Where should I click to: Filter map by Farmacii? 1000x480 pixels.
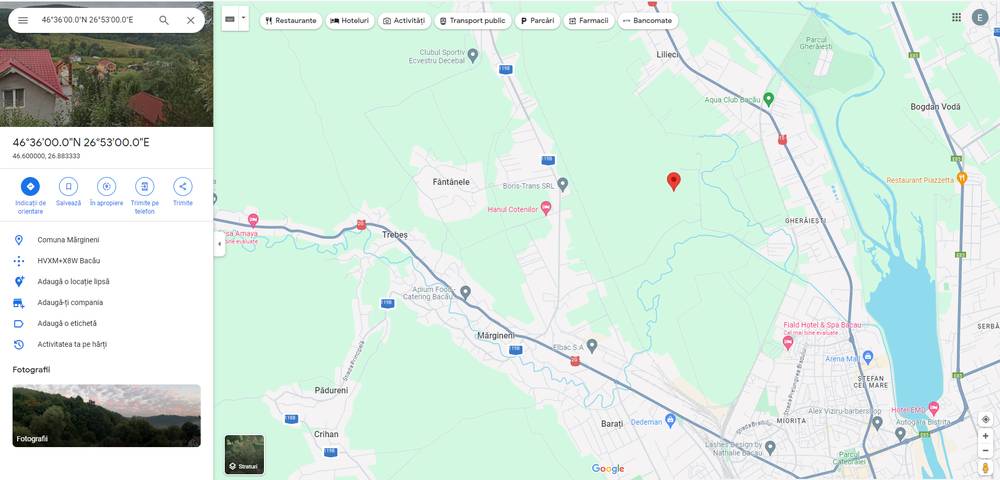pos(588,20)
